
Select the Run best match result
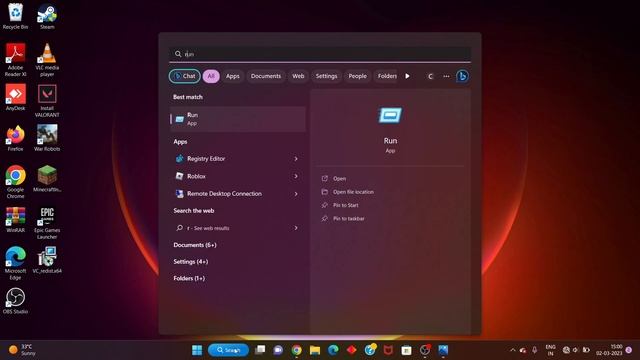point(238,119)
